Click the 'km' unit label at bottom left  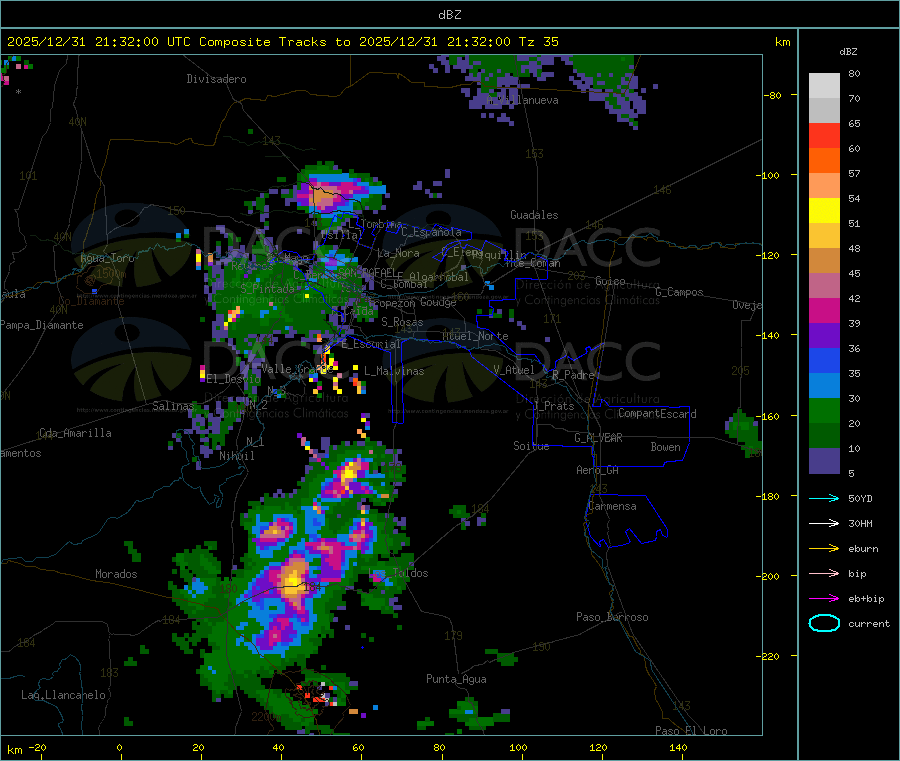15,750
